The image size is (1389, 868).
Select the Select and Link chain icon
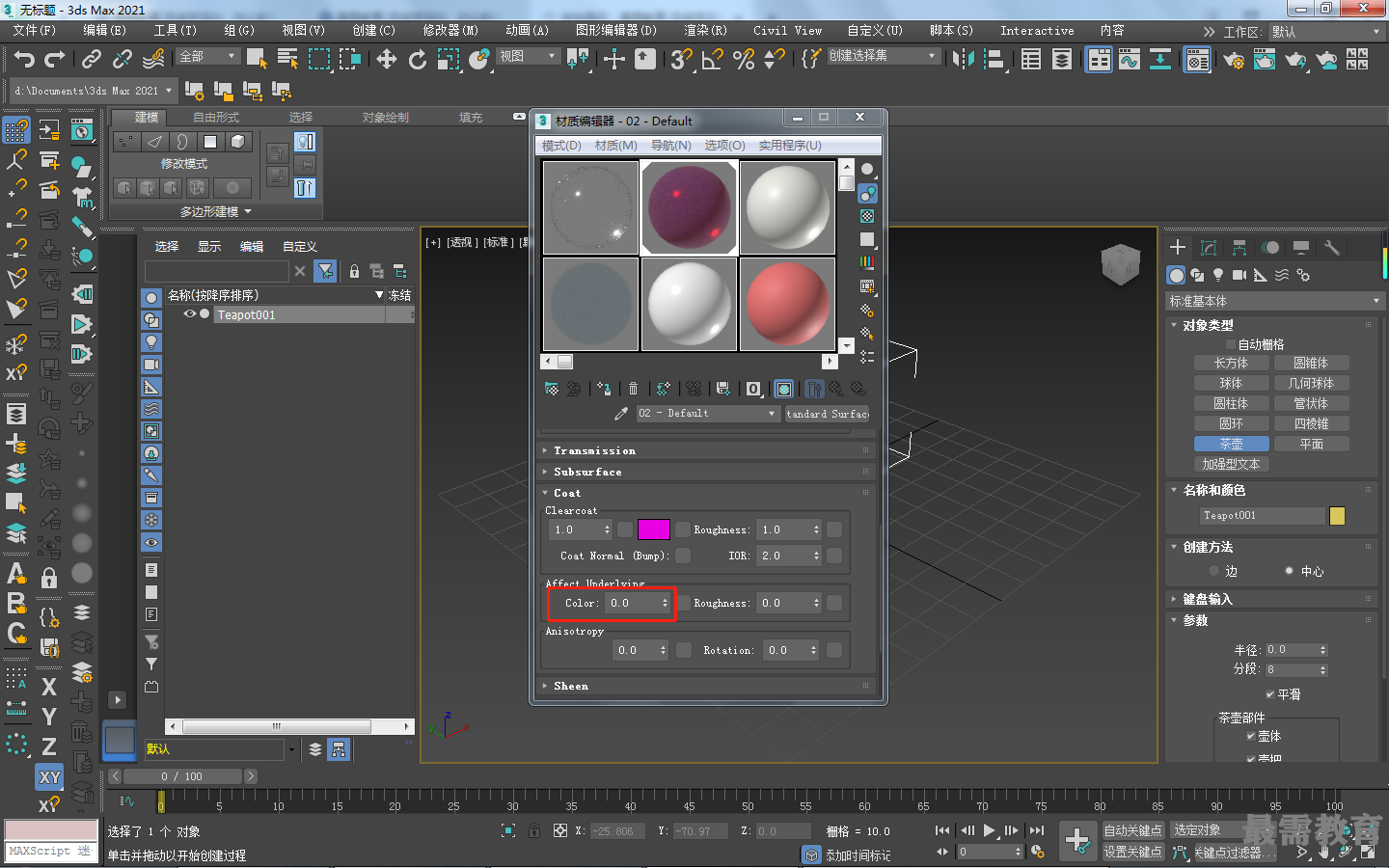pyautogui.click(x=91, y=59)
